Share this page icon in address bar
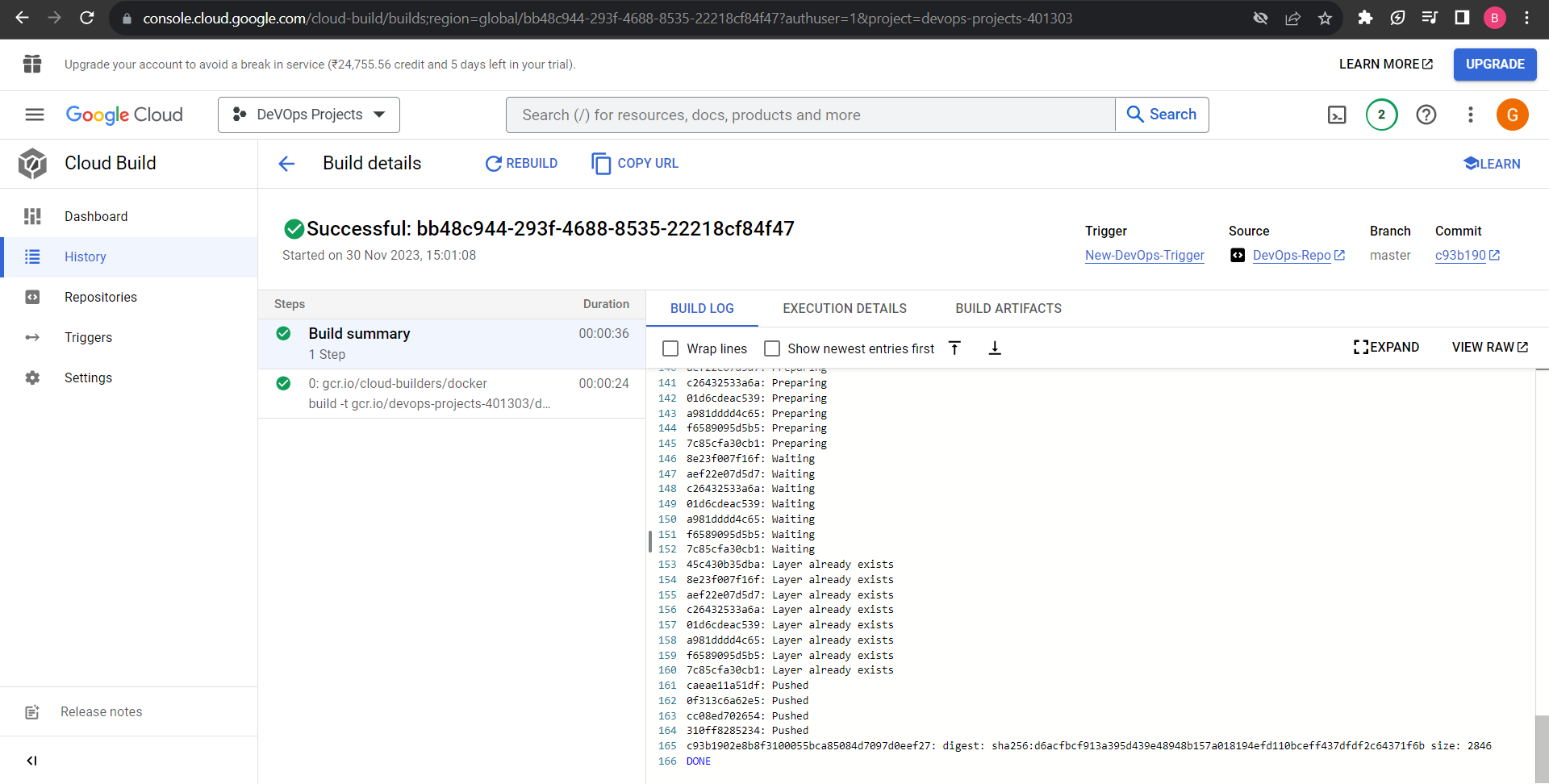Viewport: 1549px width, 784px height. [1292, 18]
